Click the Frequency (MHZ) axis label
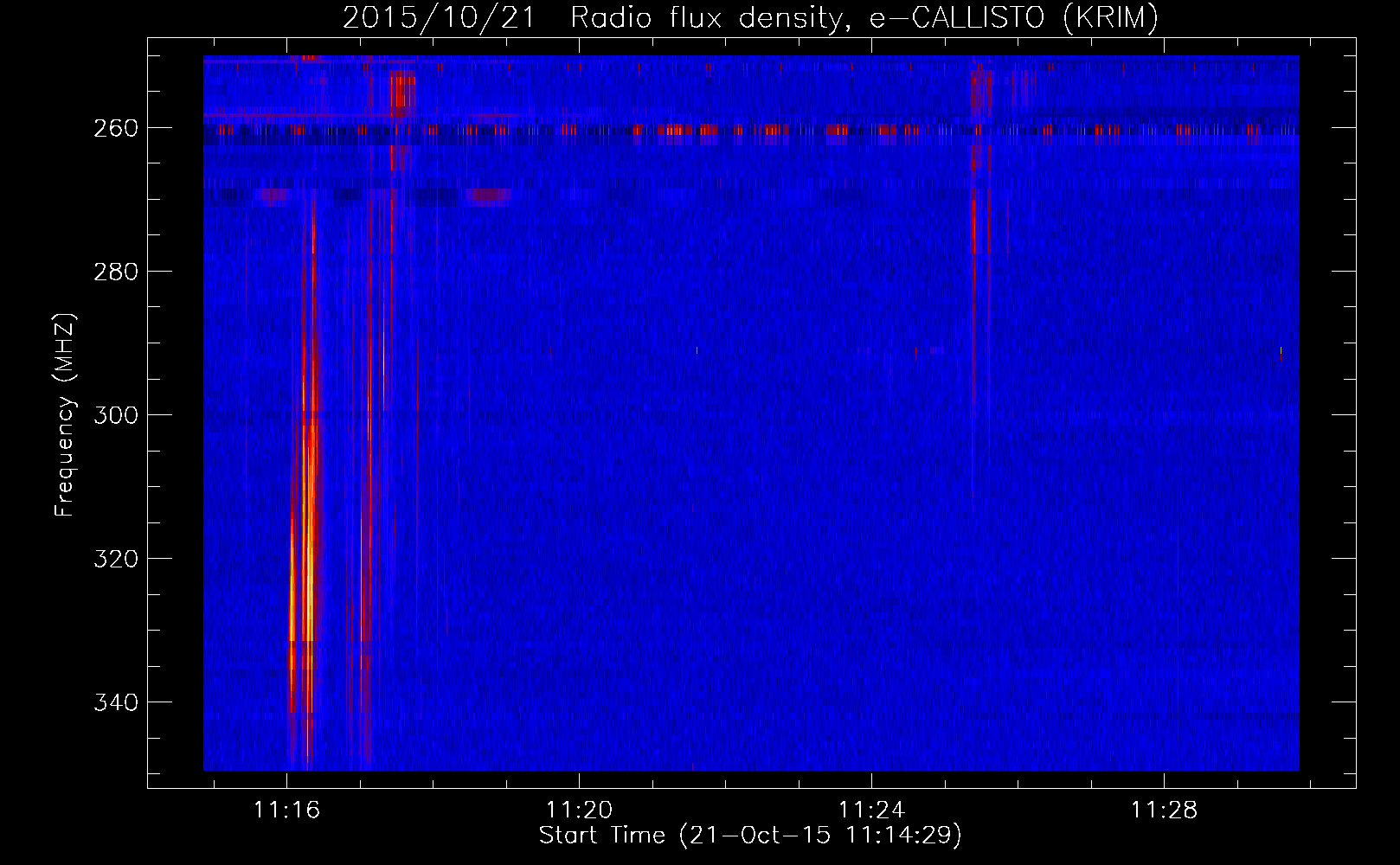1400x865 pixels. [x=65, y=414]
